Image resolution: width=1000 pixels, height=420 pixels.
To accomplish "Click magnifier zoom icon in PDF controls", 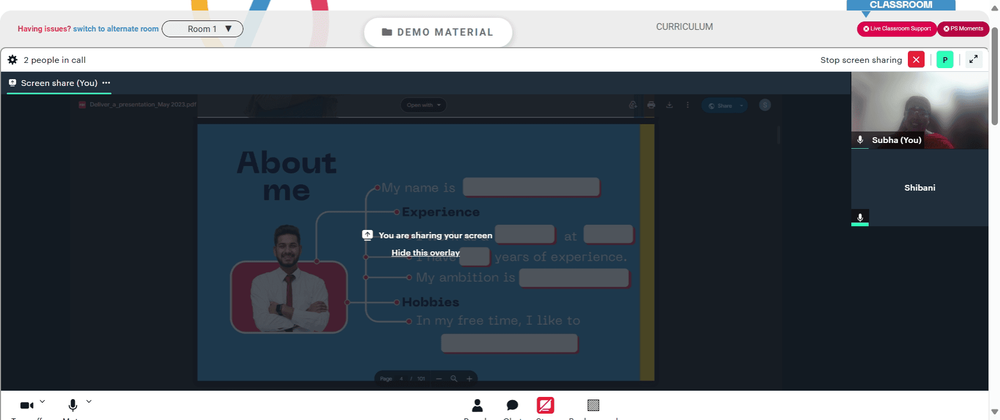I will (454, 379).
